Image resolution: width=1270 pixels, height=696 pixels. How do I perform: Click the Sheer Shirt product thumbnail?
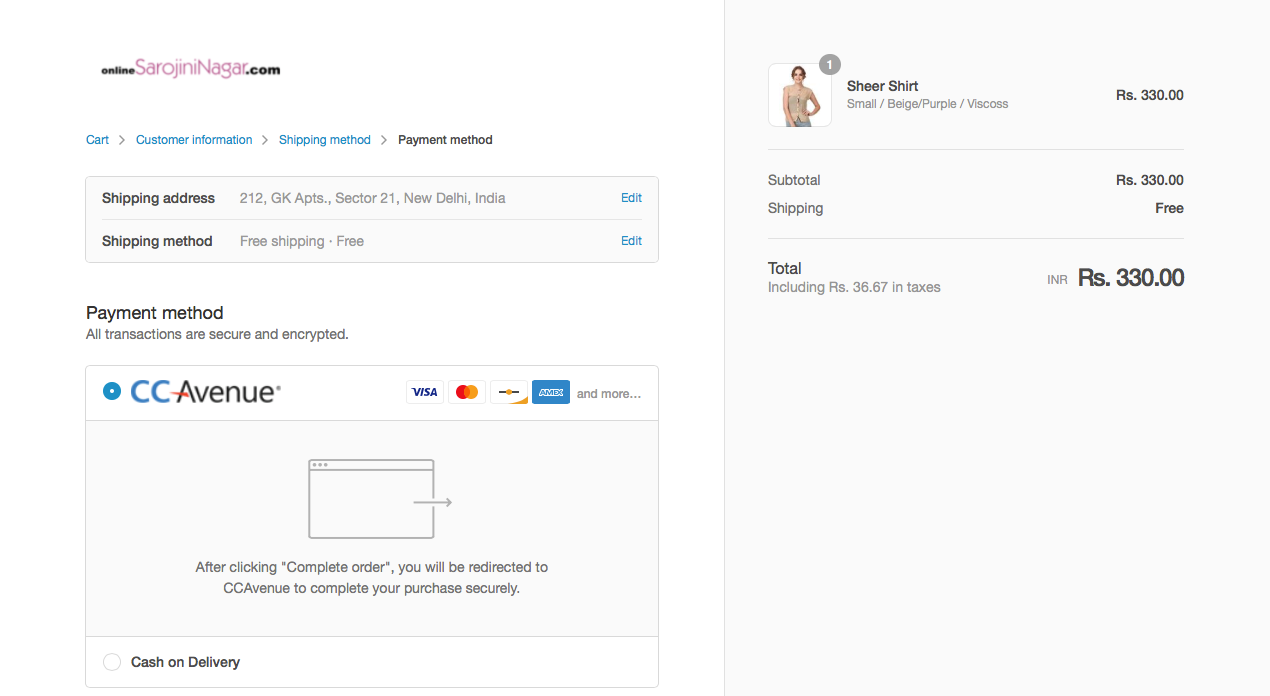799,96
